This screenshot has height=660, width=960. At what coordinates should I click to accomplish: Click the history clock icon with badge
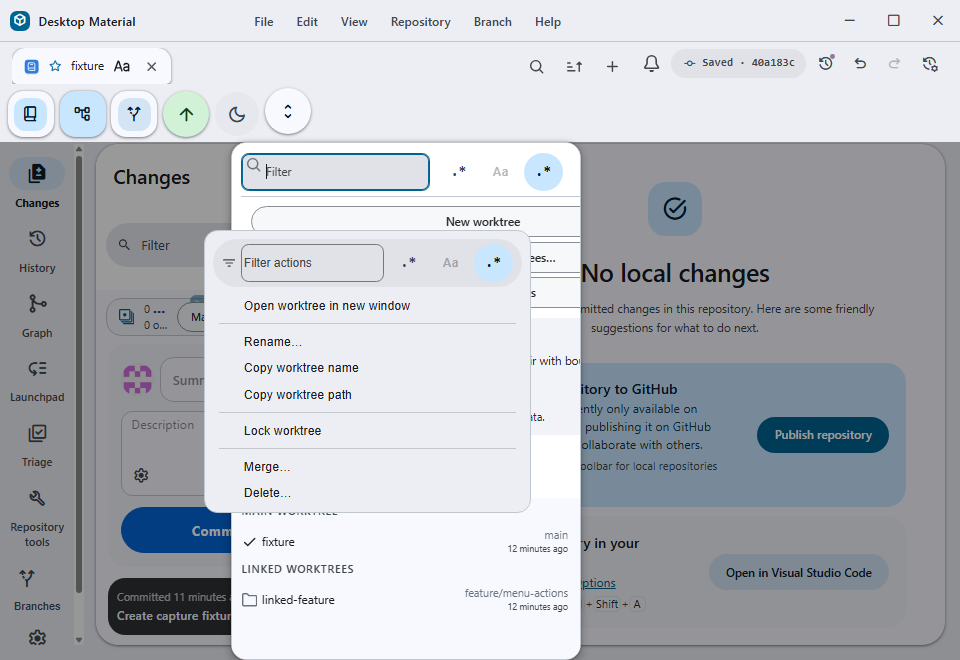click(826, 63)
